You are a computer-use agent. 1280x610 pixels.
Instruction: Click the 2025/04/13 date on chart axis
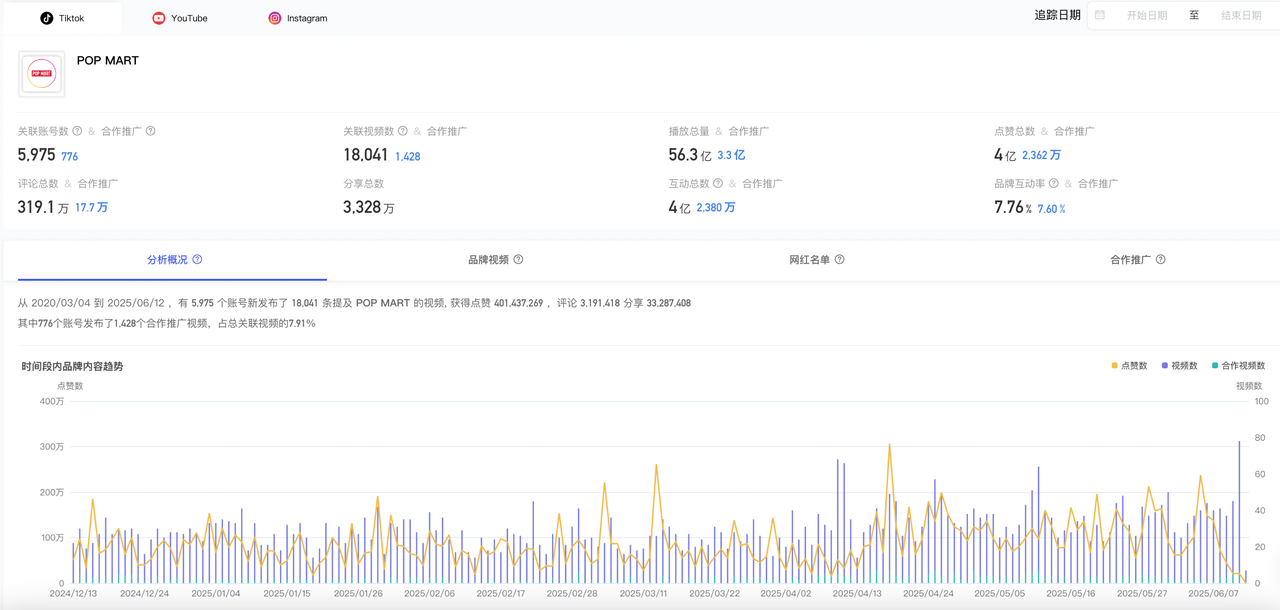pyautogui.click(x=856, y=593)
